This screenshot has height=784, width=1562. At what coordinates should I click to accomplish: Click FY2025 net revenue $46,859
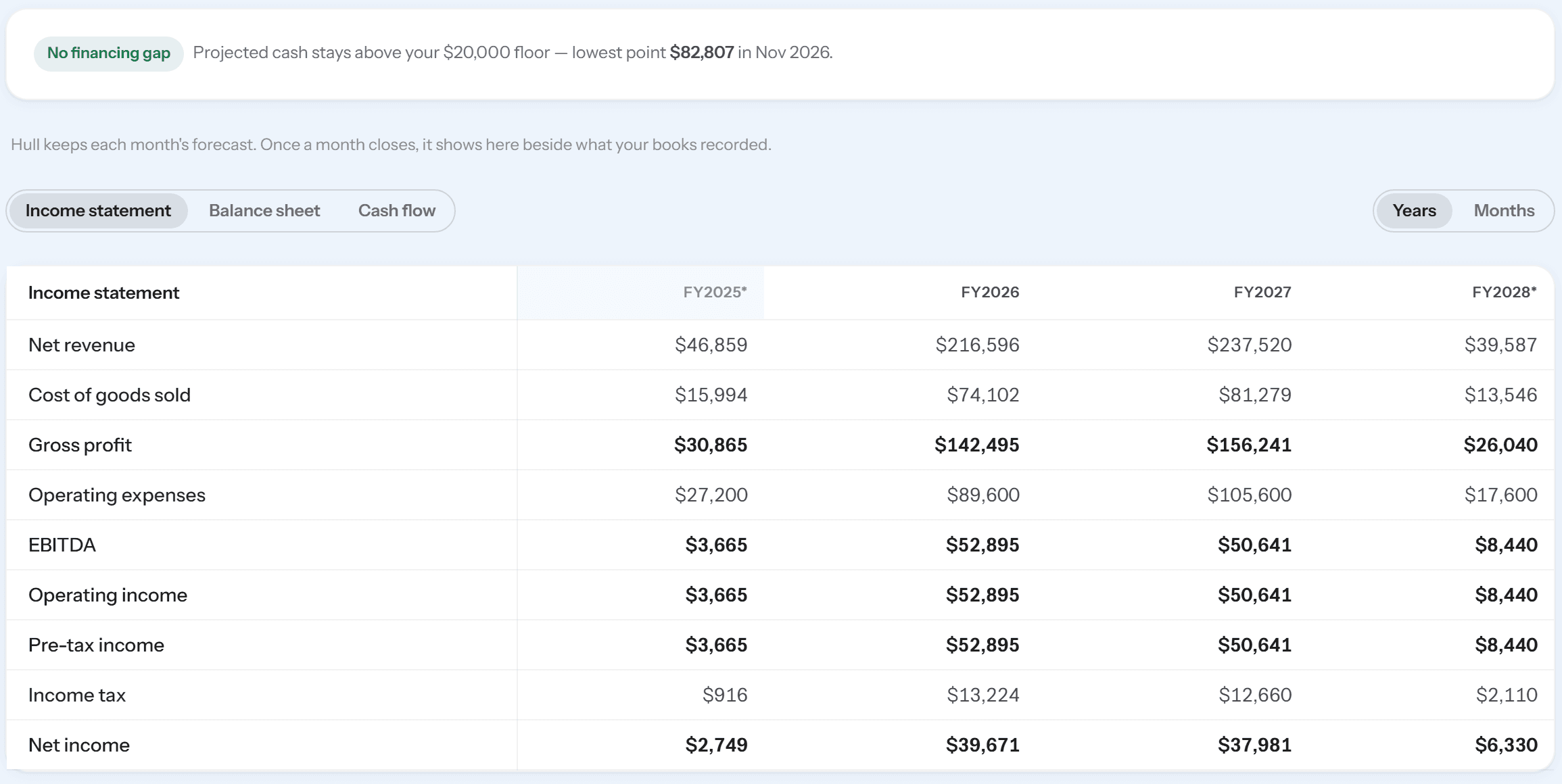pyautogui.click(x=711, y=345)
